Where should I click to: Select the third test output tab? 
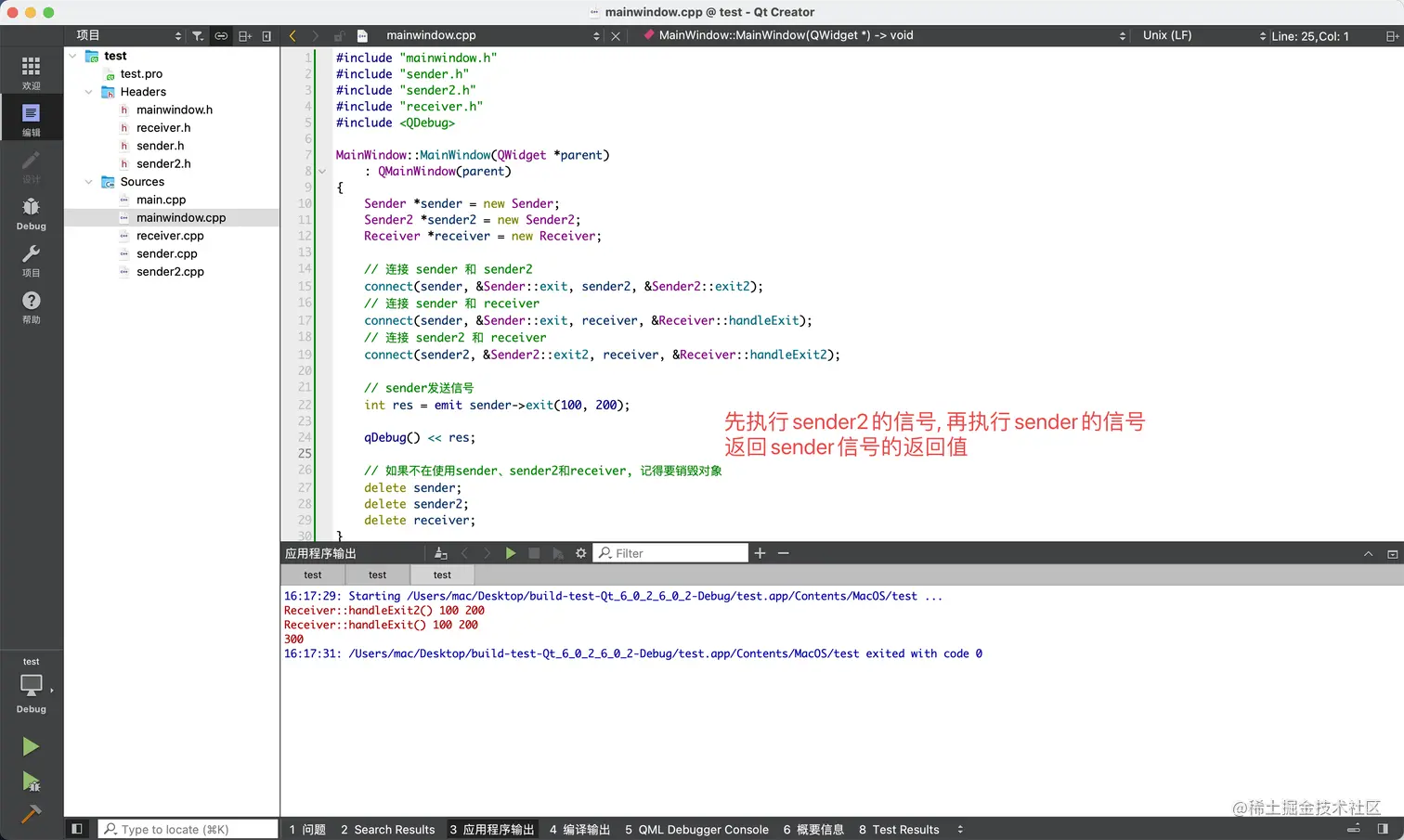pyautogui.click(x=442, y=575)
